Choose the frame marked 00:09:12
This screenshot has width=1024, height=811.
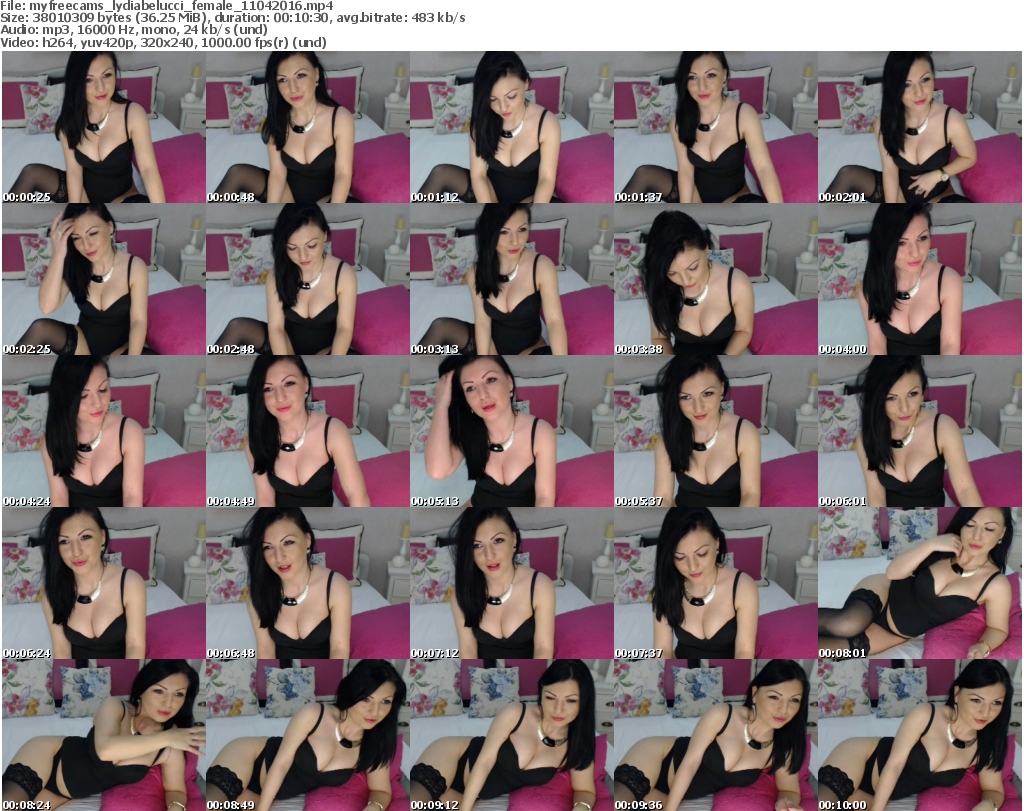point(511,735)
